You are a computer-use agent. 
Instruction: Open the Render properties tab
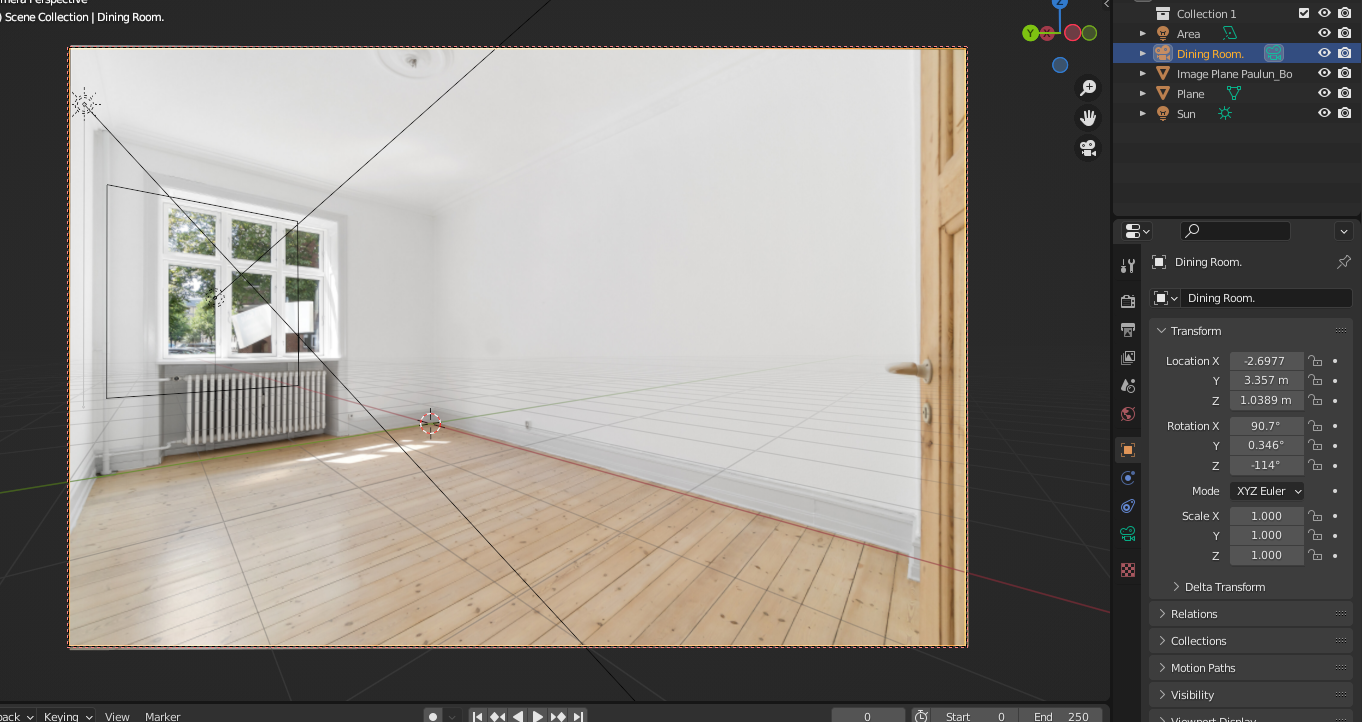pyautogui.click(x=1128, y=301)
